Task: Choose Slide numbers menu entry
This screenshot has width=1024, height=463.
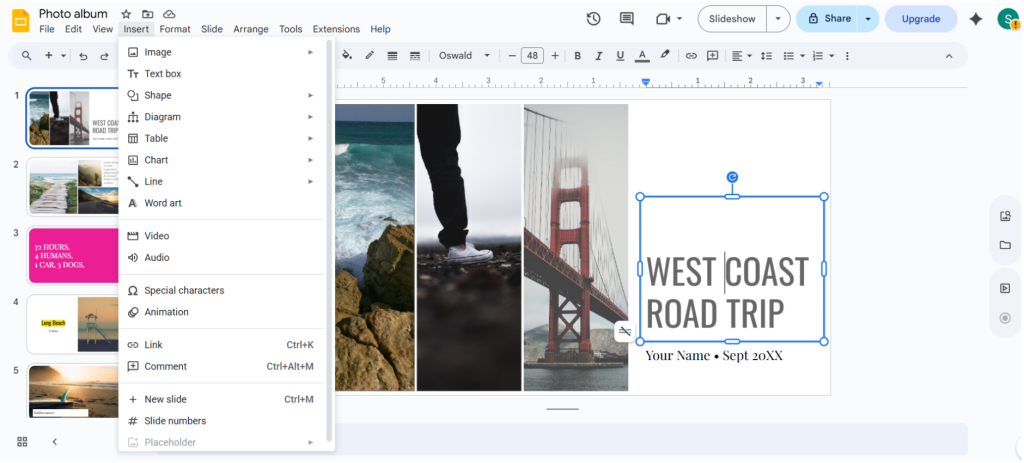Action: click(x=221, y=421)
